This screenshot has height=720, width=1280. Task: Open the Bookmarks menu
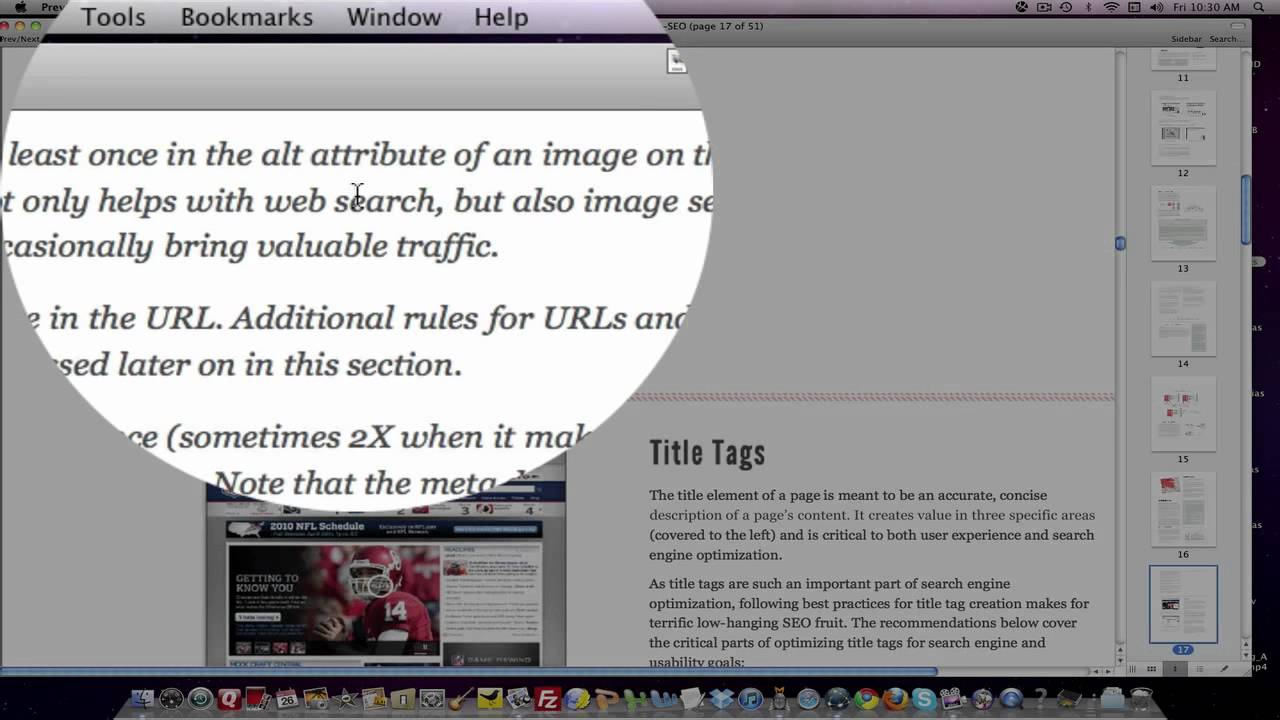point(246,17)
